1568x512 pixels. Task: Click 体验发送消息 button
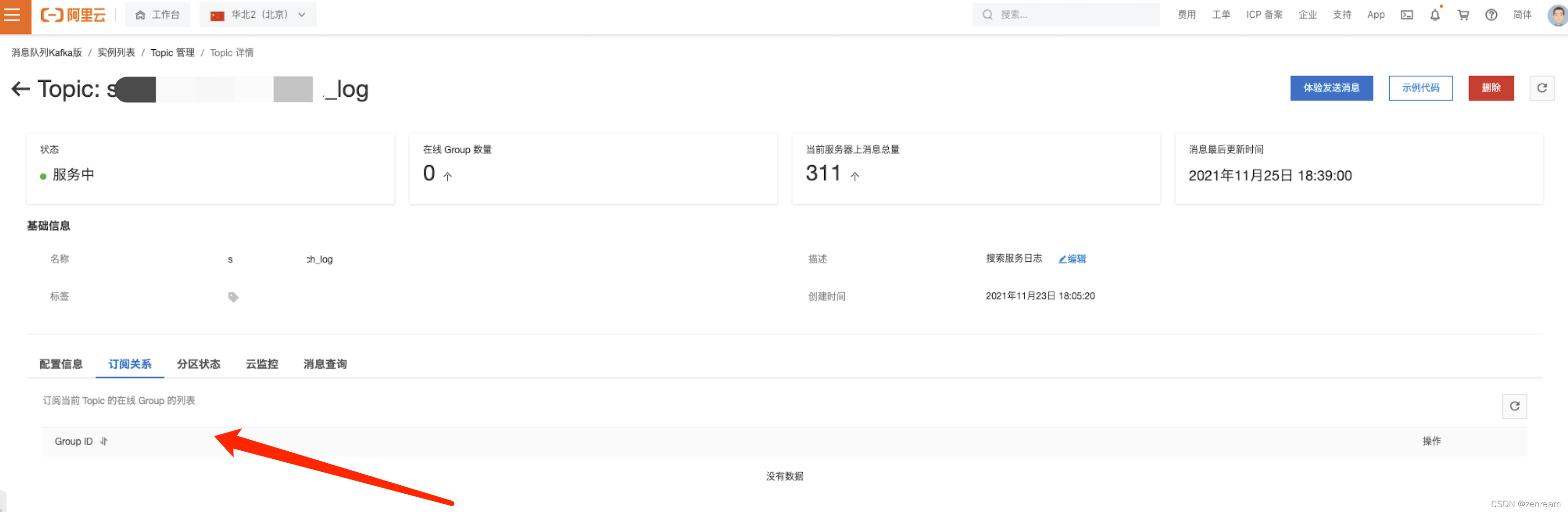(1331, 88)
